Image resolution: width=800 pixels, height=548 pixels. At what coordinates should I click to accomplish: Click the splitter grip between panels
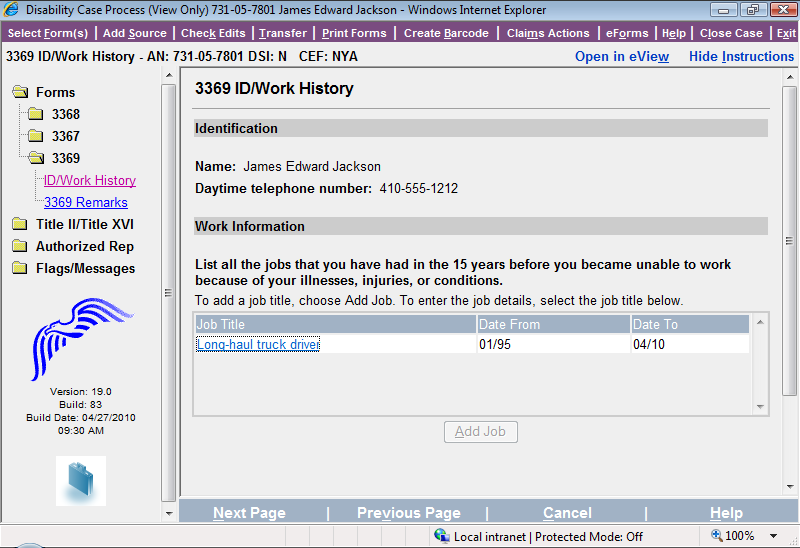click(x=168, y=293)
